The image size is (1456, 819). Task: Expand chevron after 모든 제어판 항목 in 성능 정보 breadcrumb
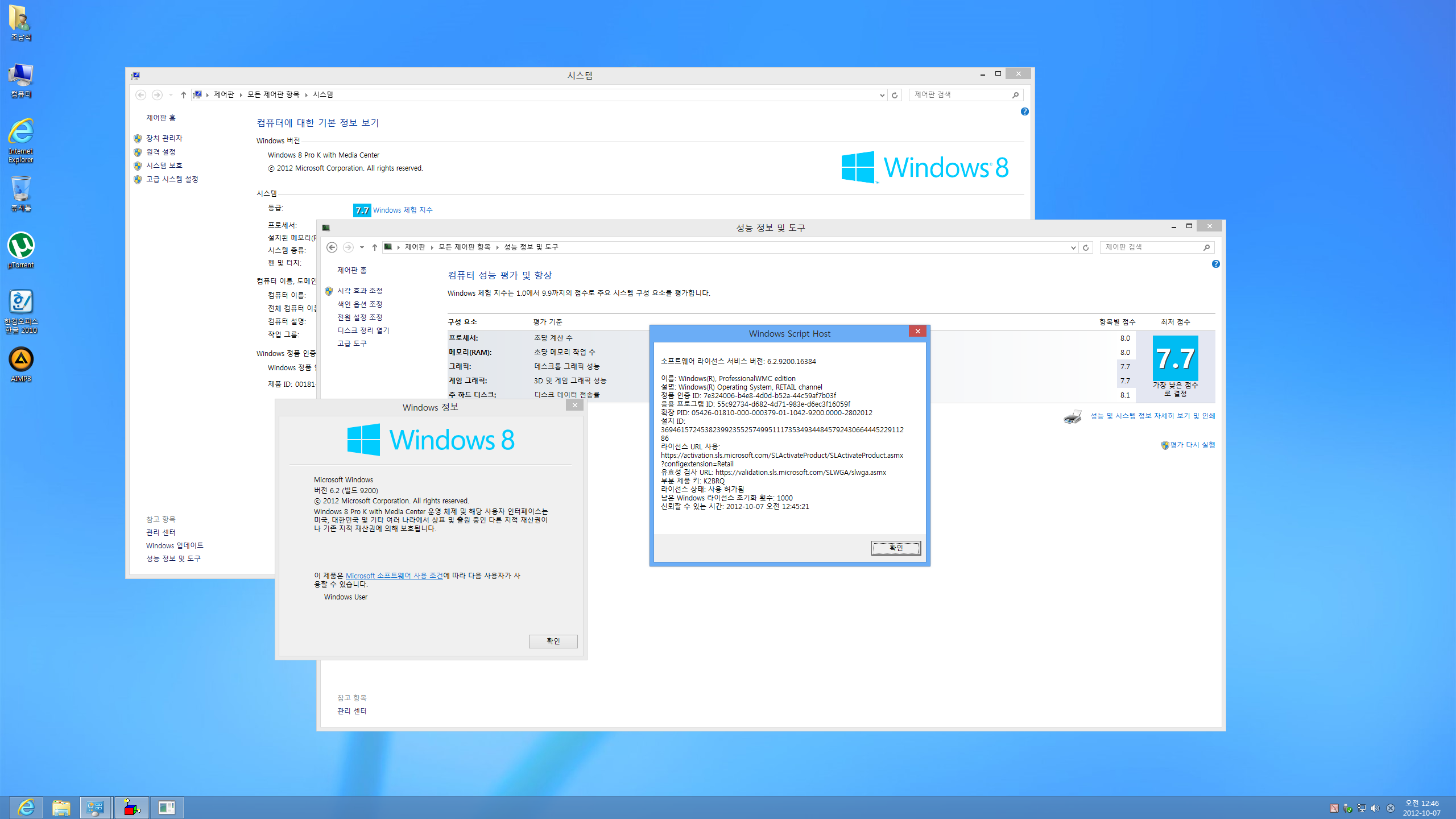[498, 247]
